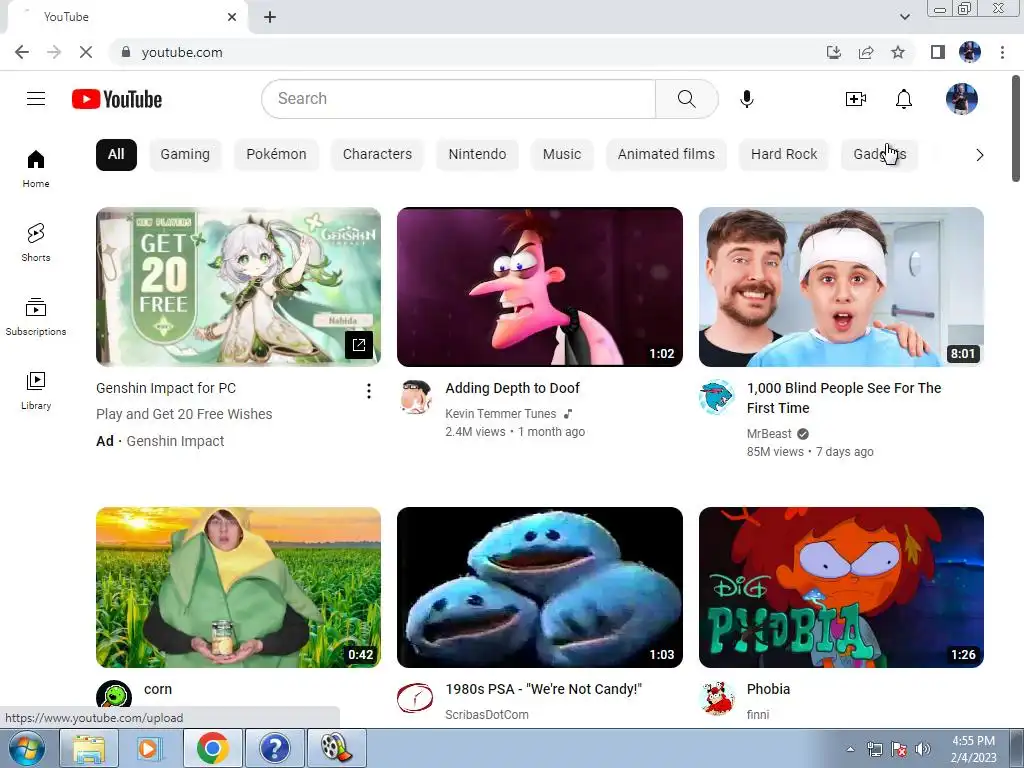Screen dimensions: 1024x768
Task: Open the YouTube hamburger guide menu
Action: click(x=36, y=99)
